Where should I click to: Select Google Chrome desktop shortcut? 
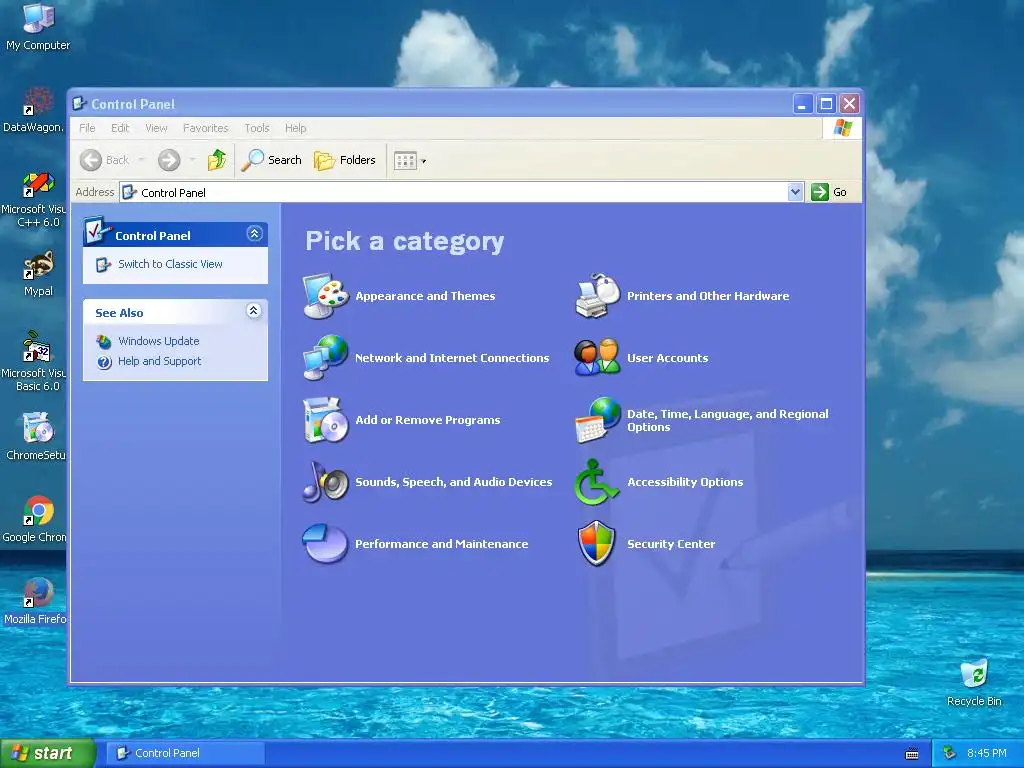coord(35,519)
